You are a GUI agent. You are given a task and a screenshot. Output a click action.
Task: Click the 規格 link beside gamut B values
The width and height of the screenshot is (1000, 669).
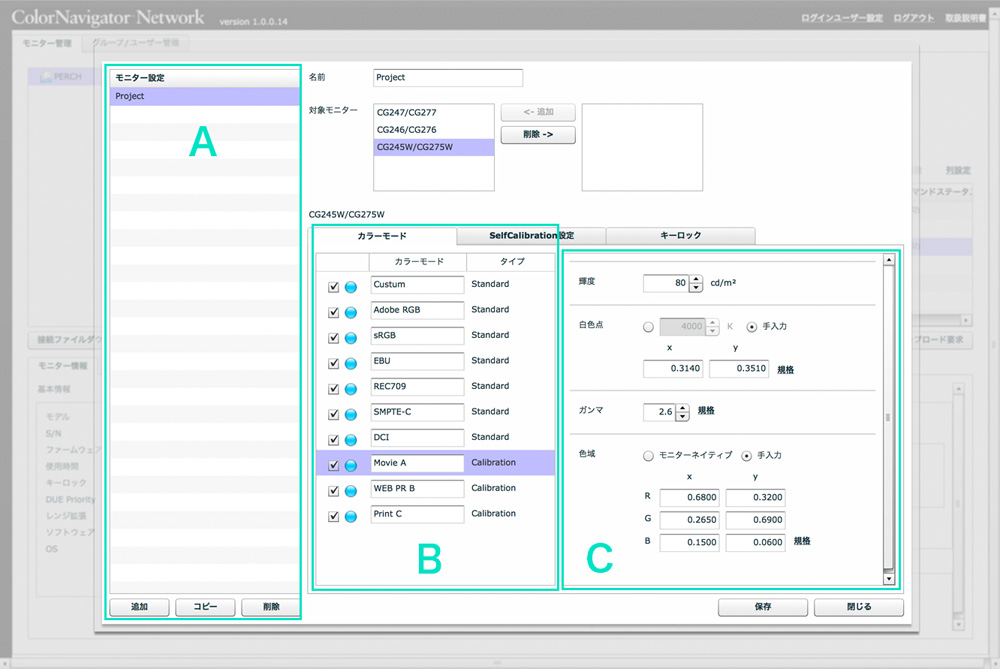(802, 541)
